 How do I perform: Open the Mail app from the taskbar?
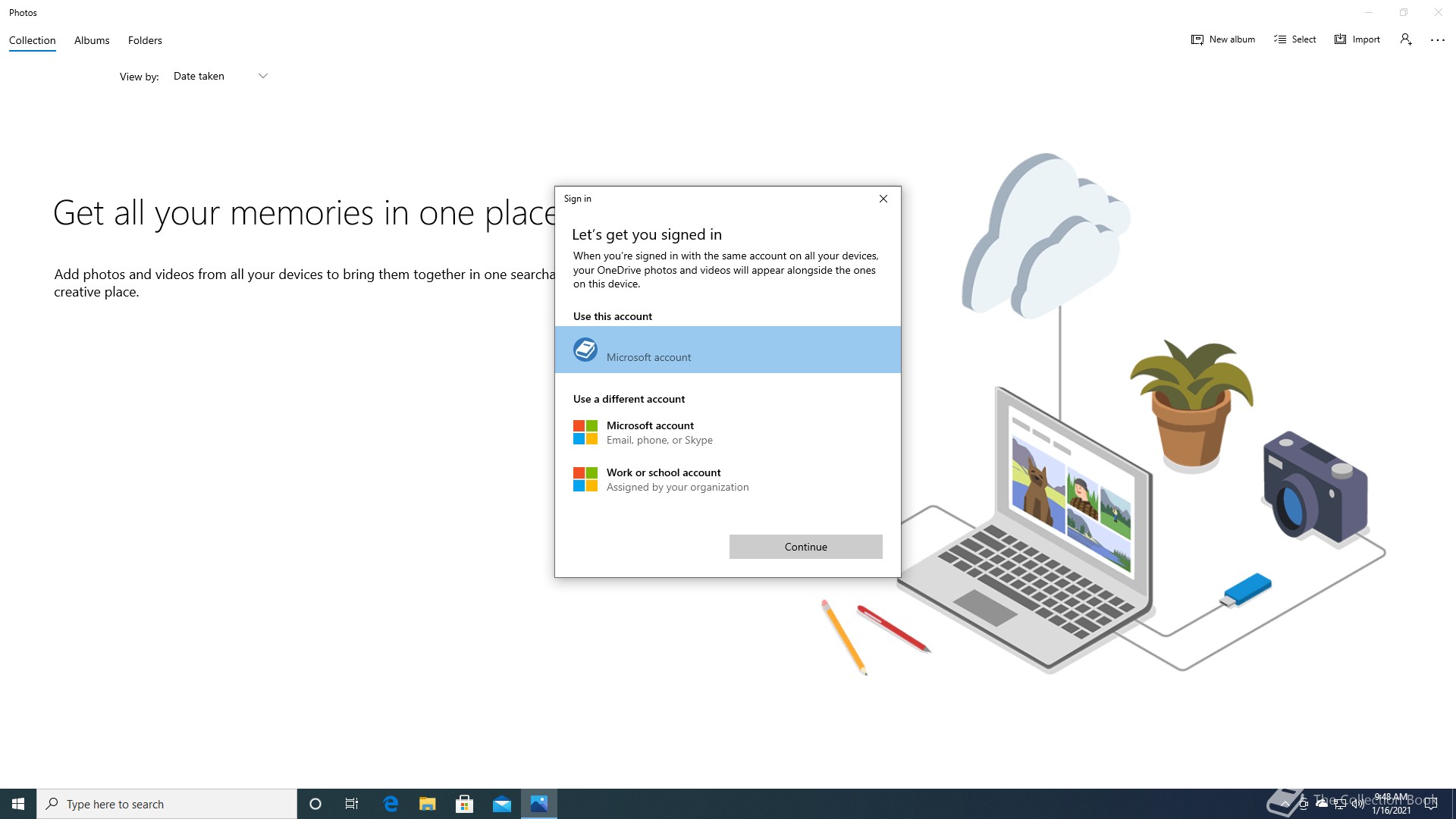[x=502, y=804]
